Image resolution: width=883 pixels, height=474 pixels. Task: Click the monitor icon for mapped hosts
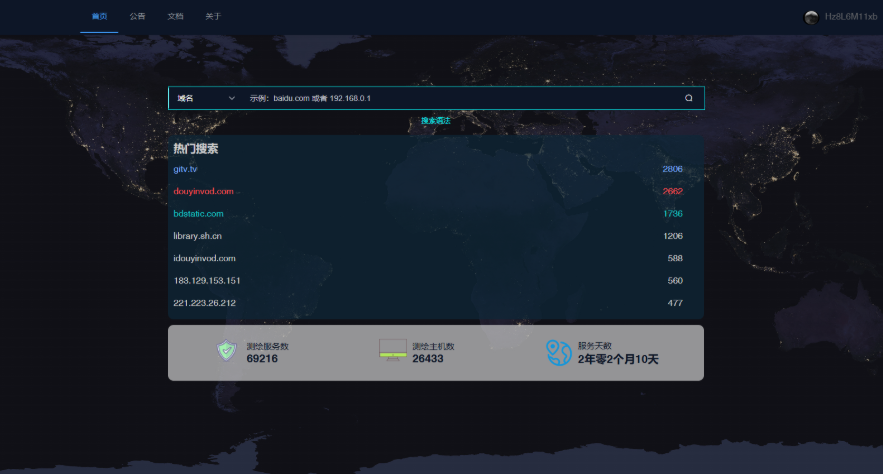pyautogui.click(x=392, y=350)
